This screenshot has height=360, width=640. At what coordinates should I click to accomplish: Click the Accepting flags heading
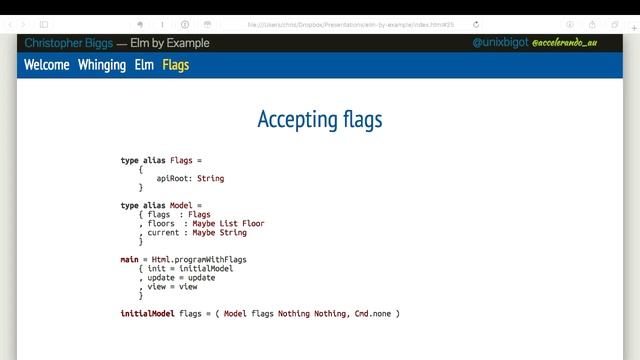(x=320, y=120)
